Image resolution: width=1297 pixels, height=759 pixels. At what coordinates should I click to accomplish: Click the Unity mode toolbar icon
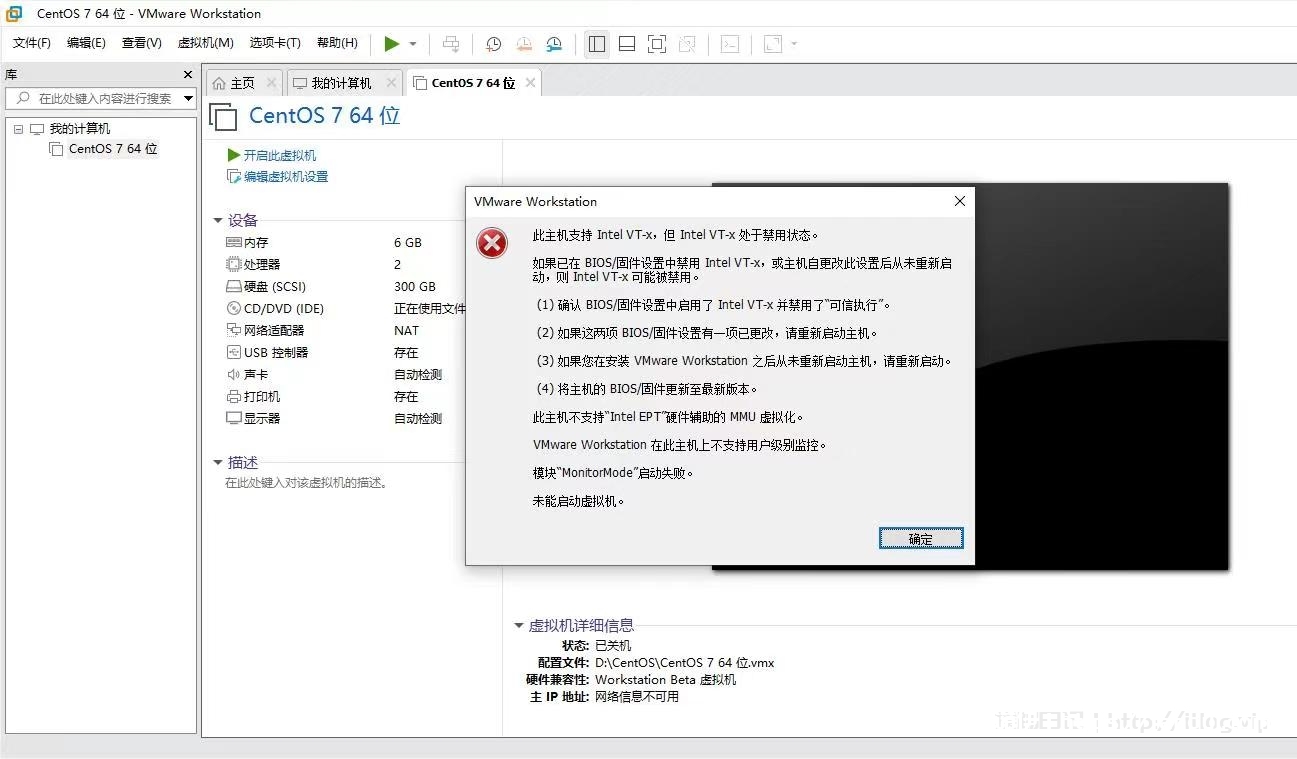(x=687, y=44)
